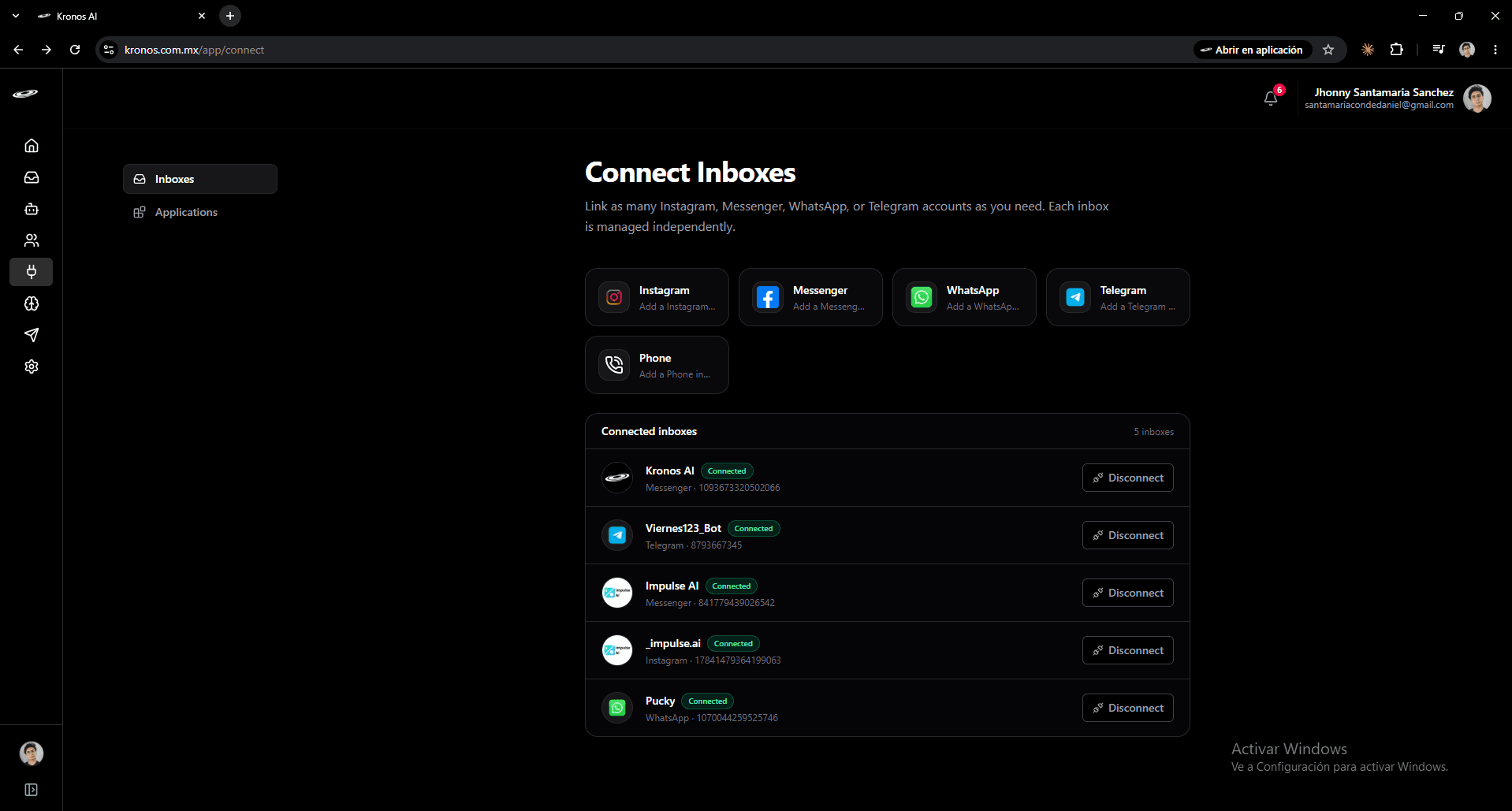Click the Kronos logo in the sidebar
Image resolution: width=1512 pixels, height=811 pixels.
click(25, 93)
